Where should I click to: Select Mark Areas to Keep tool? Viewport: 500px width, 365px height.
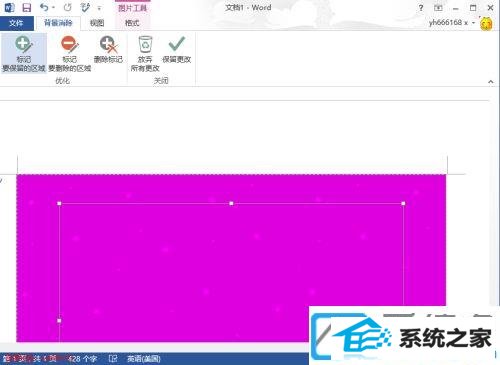tap(23, 54)
